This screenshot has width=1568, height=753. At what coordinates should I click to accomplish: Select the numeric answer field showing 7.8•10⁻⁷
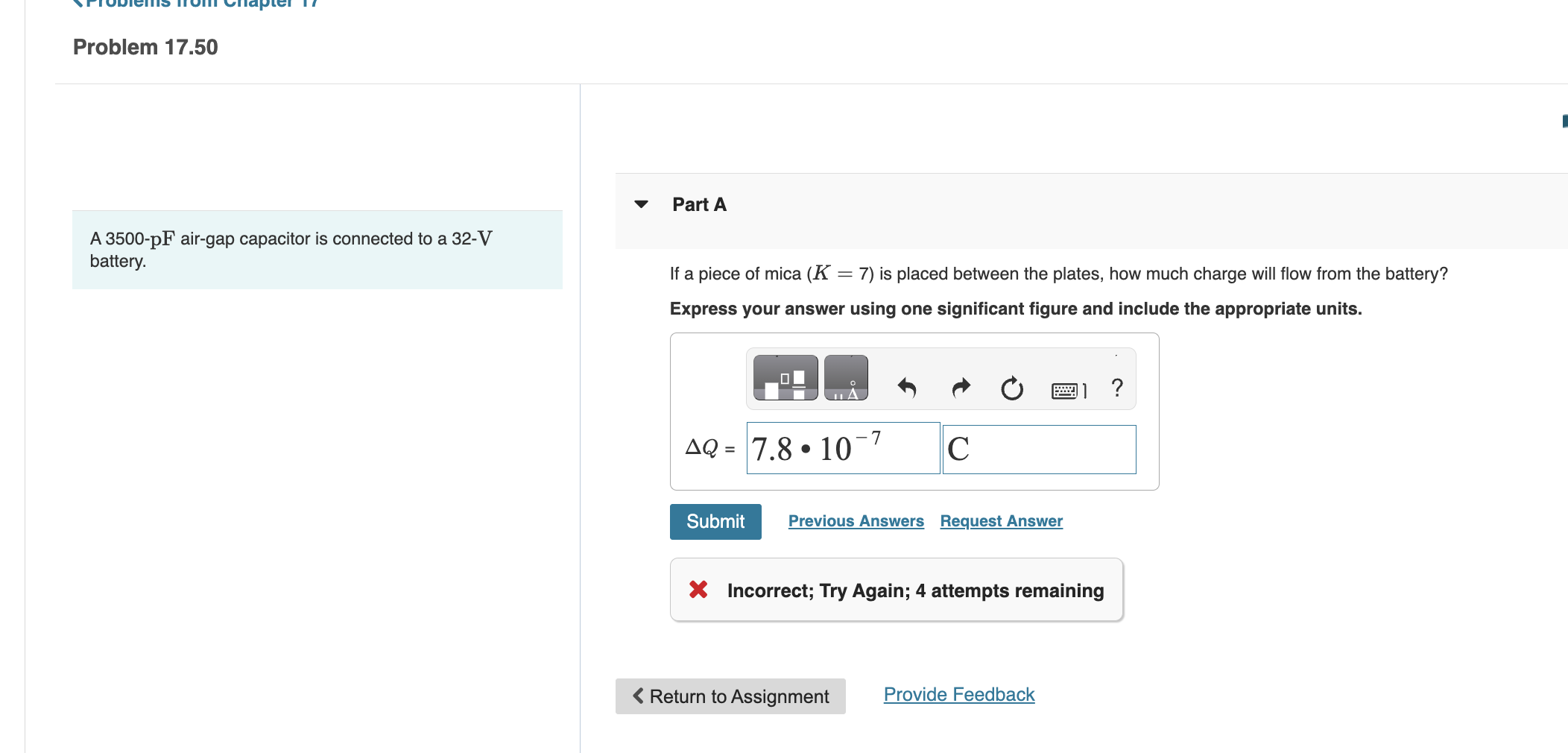(x=841, y=448)
